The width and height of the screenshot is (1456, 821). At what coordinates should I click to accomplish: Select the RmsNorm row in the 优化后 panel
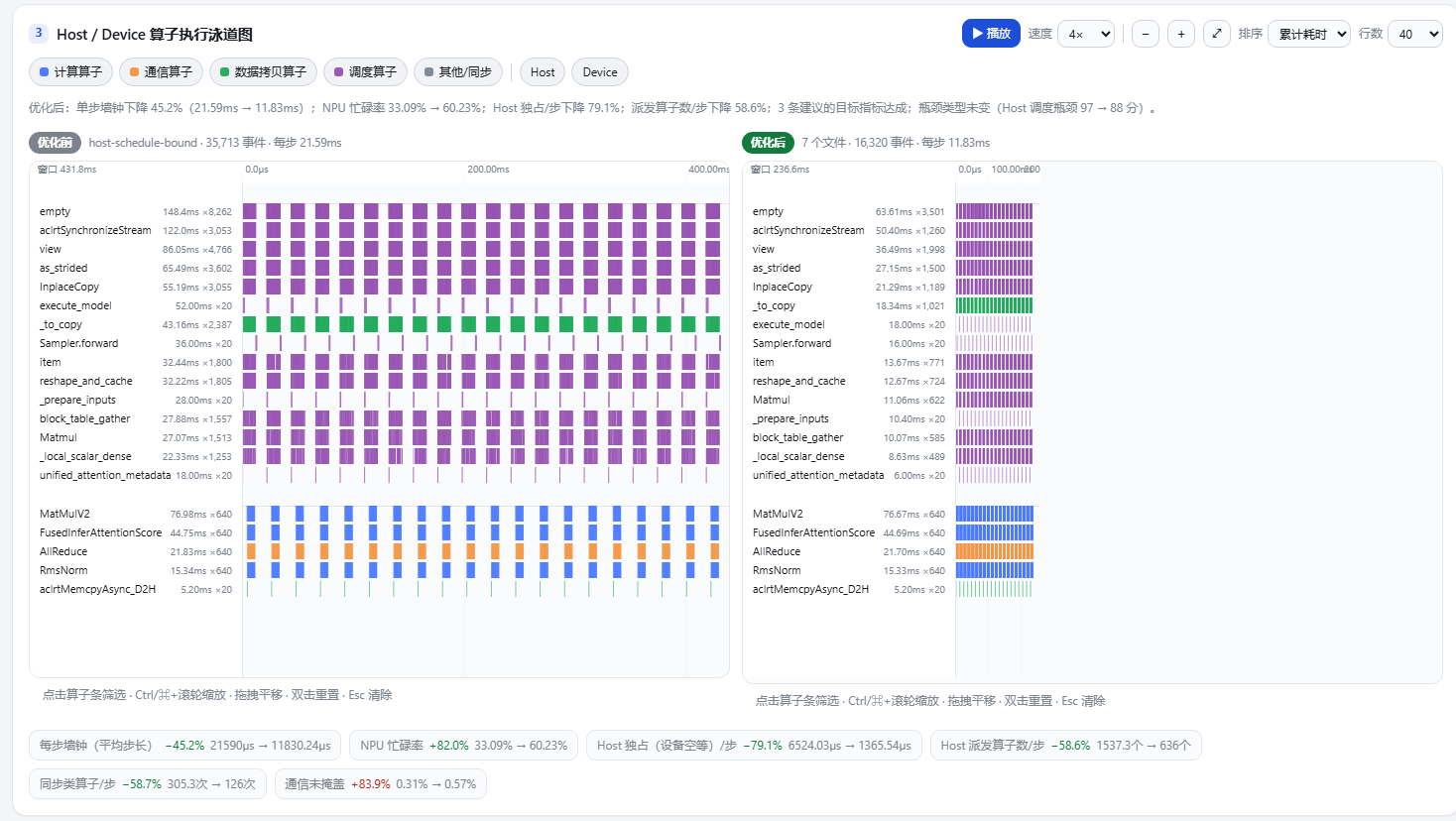tap(893, 570)
